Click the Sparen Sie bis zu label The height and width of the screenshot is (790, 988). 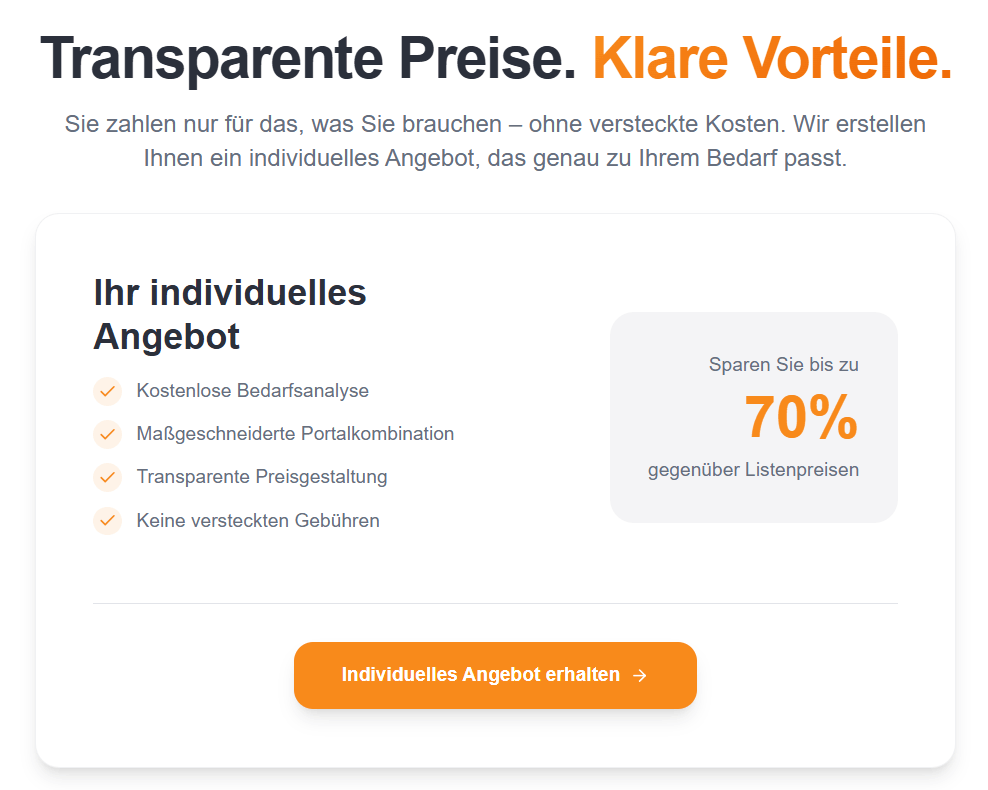(x=783, y=365)
